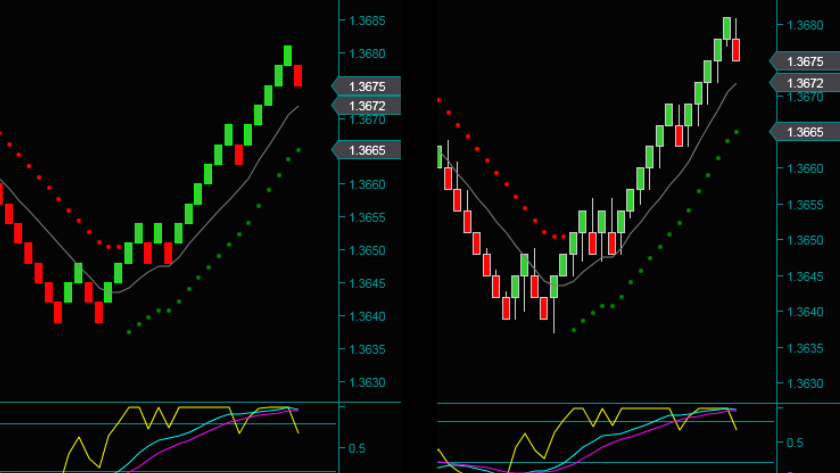The image size is (840, 473).
Task: Click the topmost green candle on right chart
Action: (727, 28)
